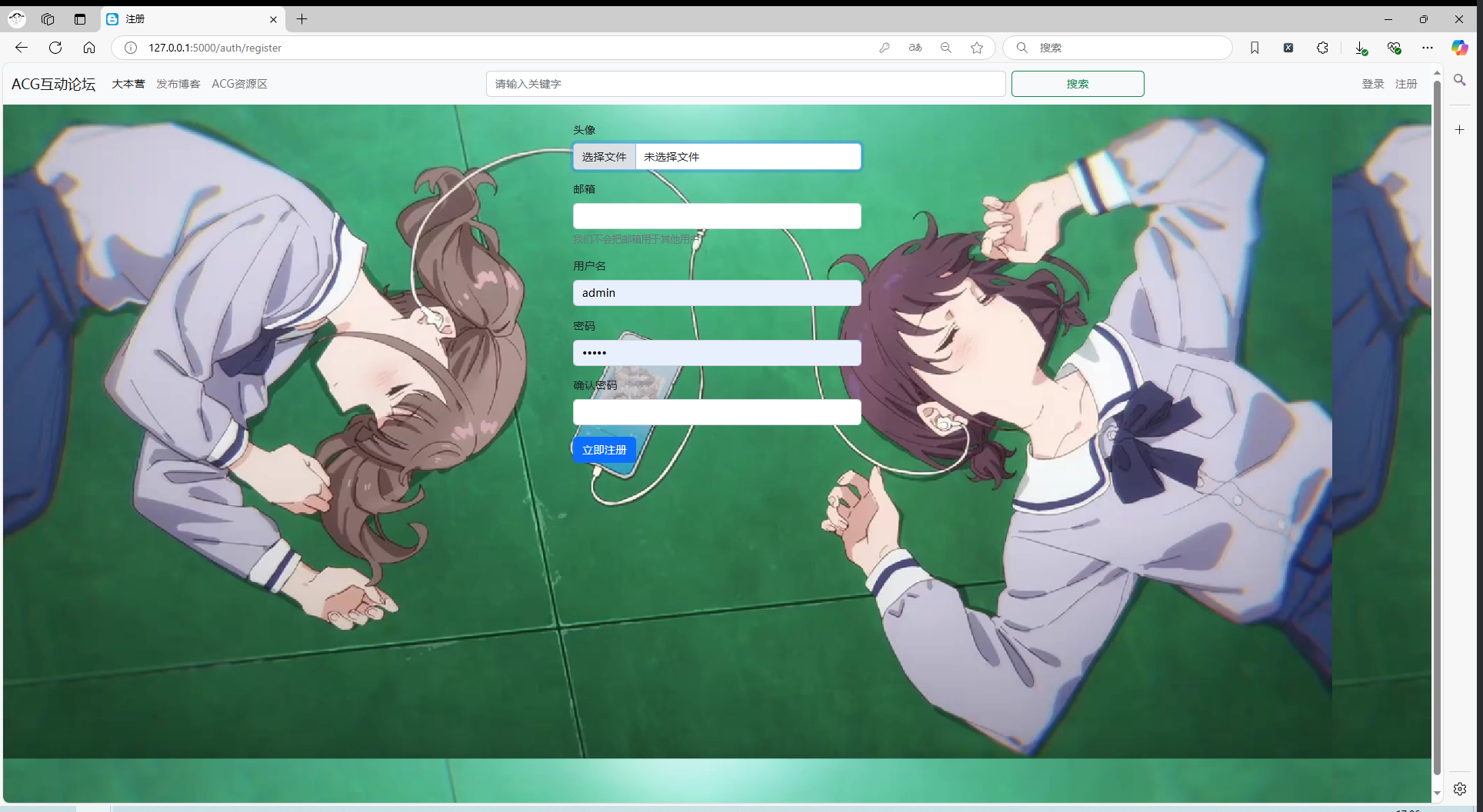Open the 发布博客 nav item
1483x812 pixels.
click(178, 84)
